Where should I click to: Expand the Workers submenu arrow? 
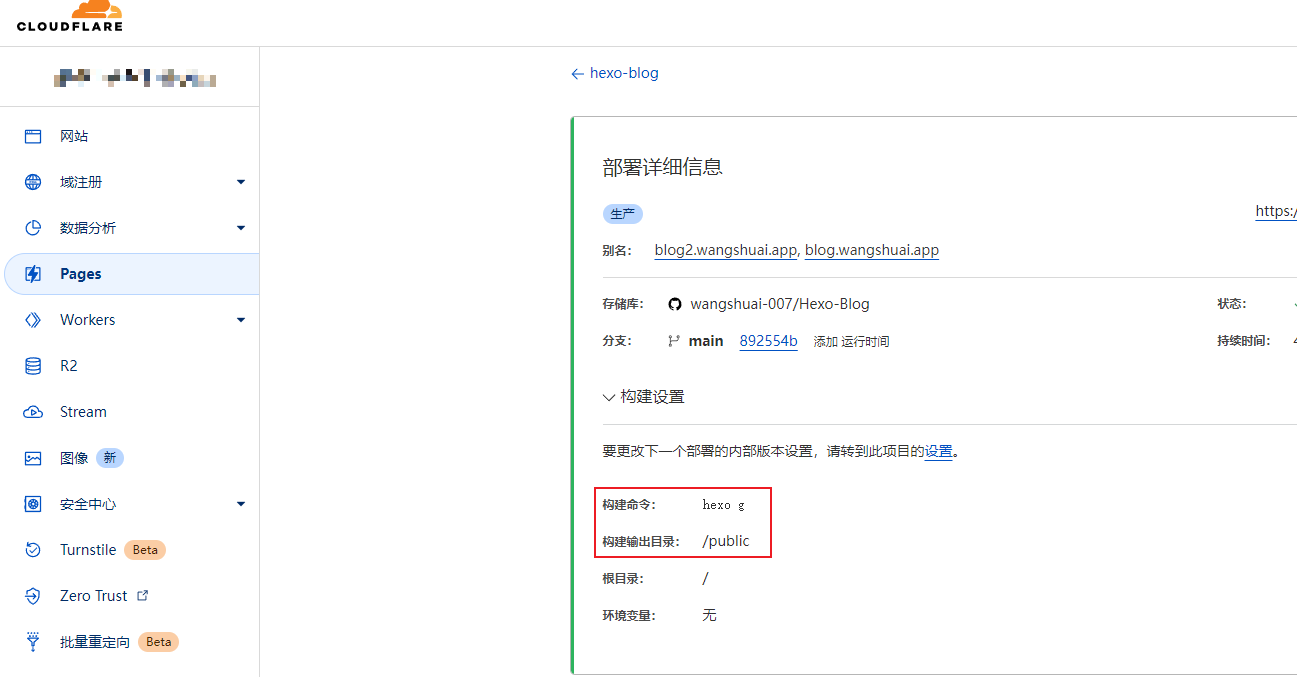(241, 320)
